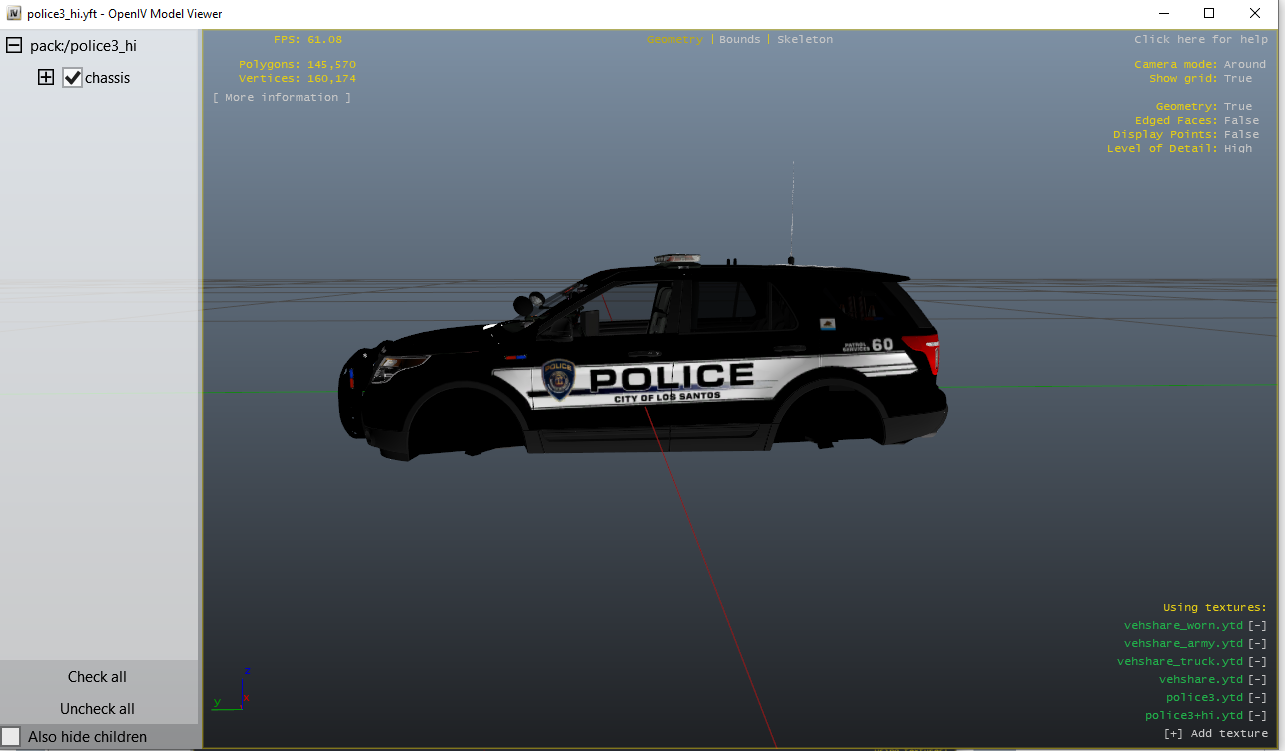Click the Uncheck all button
This screenshot has width=1285, height=751.
[98, 709]
